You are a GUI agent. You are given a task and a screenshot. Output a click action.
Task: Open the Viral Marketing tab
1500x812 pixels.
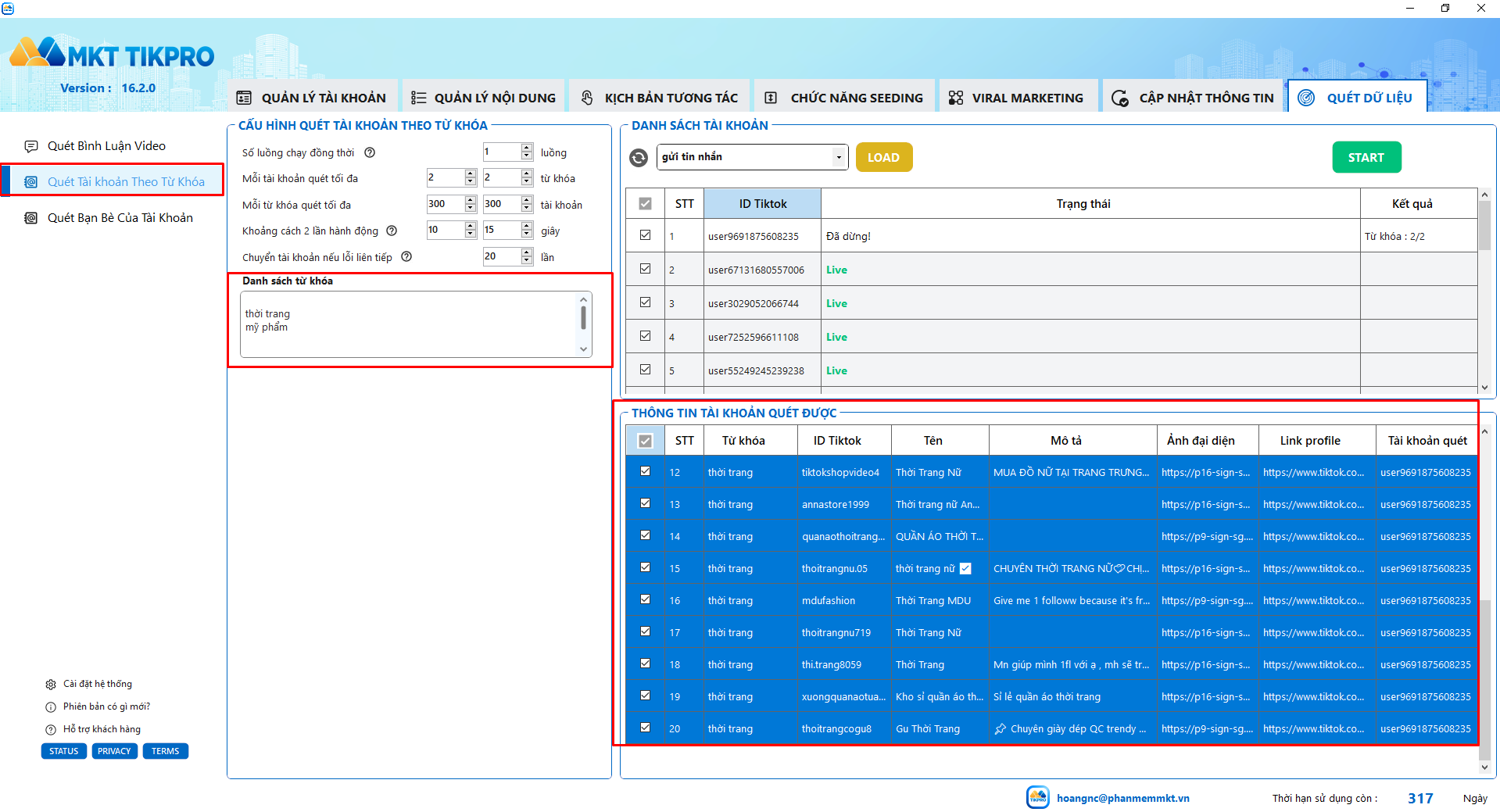1017,98
